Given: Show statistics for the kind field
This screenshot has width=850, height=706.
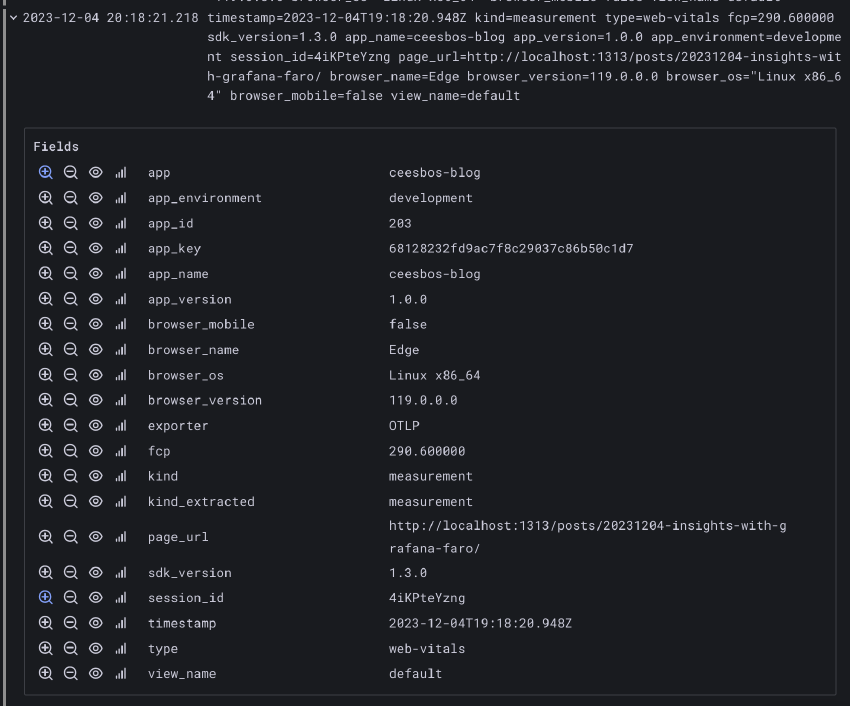Looking at the screenshot, I should [121, 476].
